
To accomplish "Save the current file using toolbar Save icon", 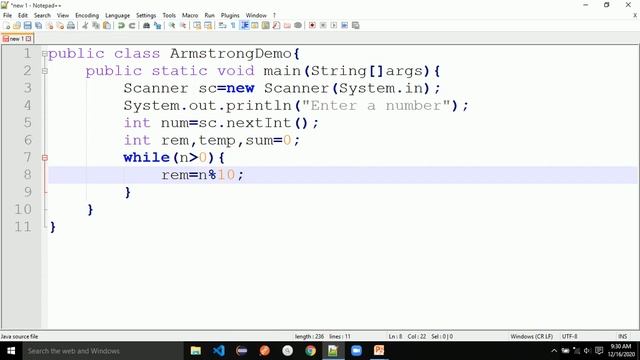I will (x=27, y=25).
